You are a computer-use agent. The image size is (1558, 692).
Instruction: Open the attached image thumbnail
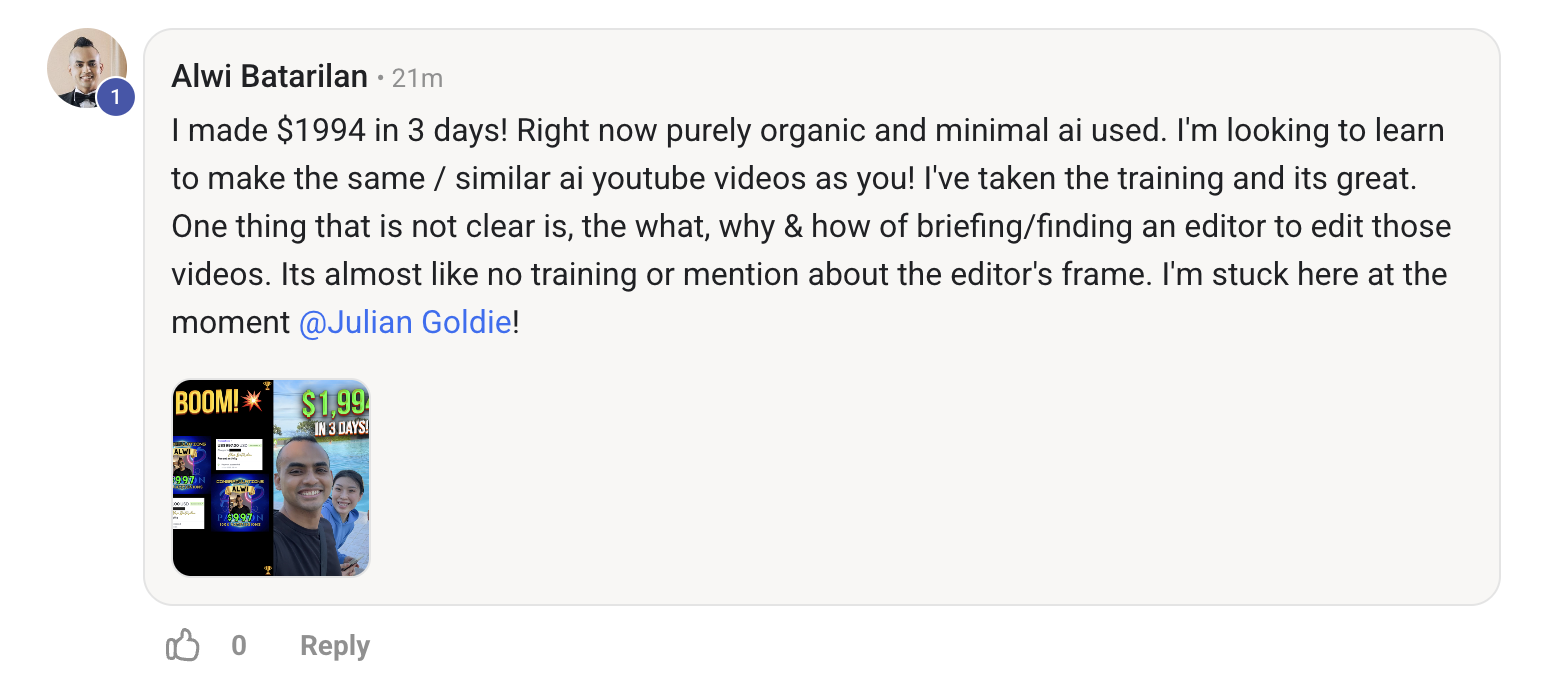[271, 478]
